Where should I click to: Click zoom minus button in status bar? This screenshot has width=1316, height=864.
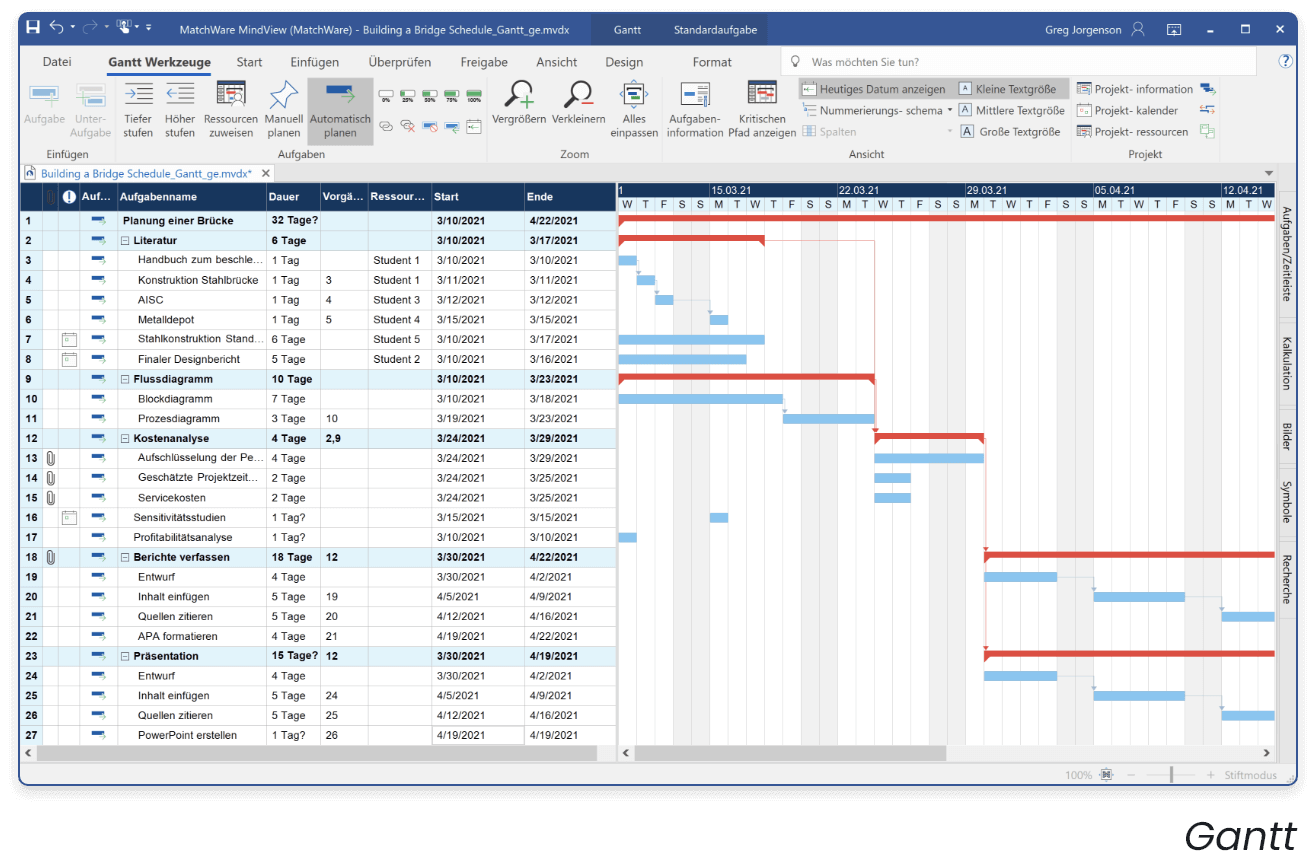point(1132,775)
